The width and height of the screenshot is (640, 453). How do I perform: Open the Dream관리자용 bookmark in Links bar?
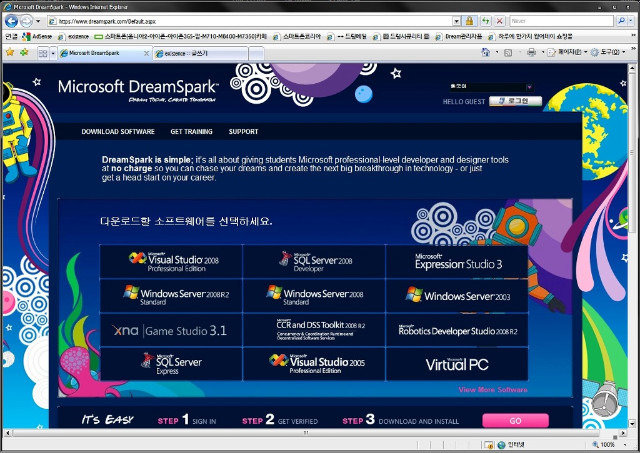pyautogui.click(x=459, y=37)
